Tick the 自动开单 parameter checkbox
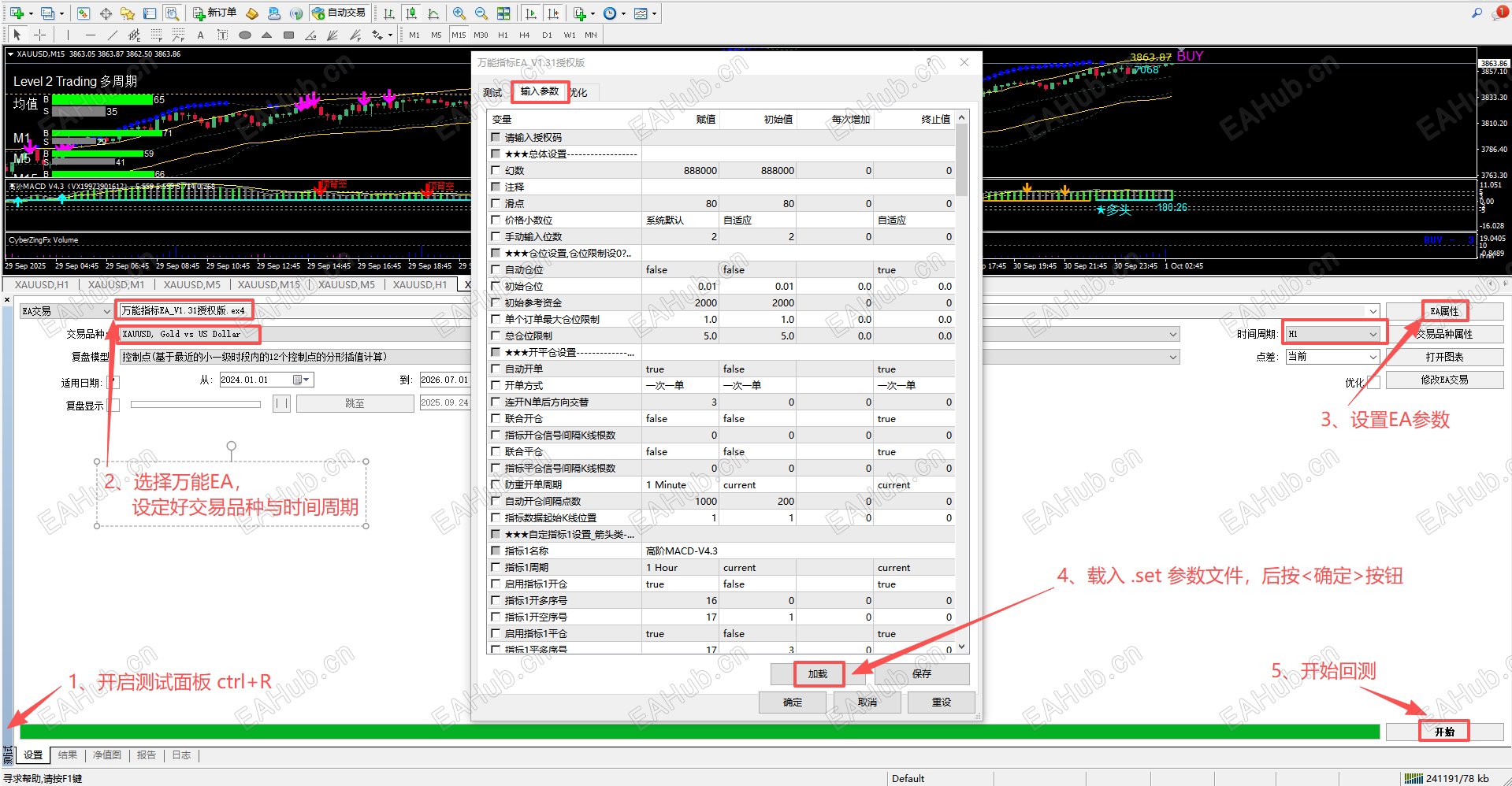Viewport: 1512px width, 786px height. 496,369
